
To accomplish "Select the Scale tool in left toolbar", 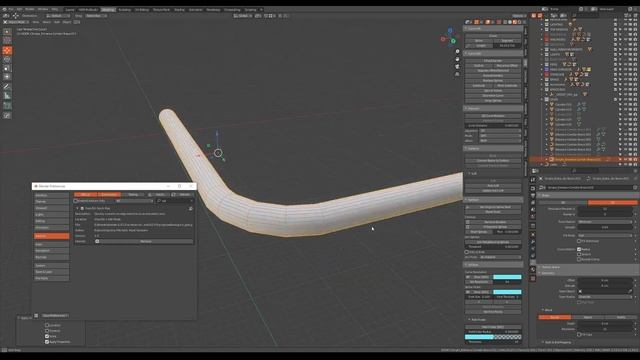I will pyautogui.click(x=7, y=68).
